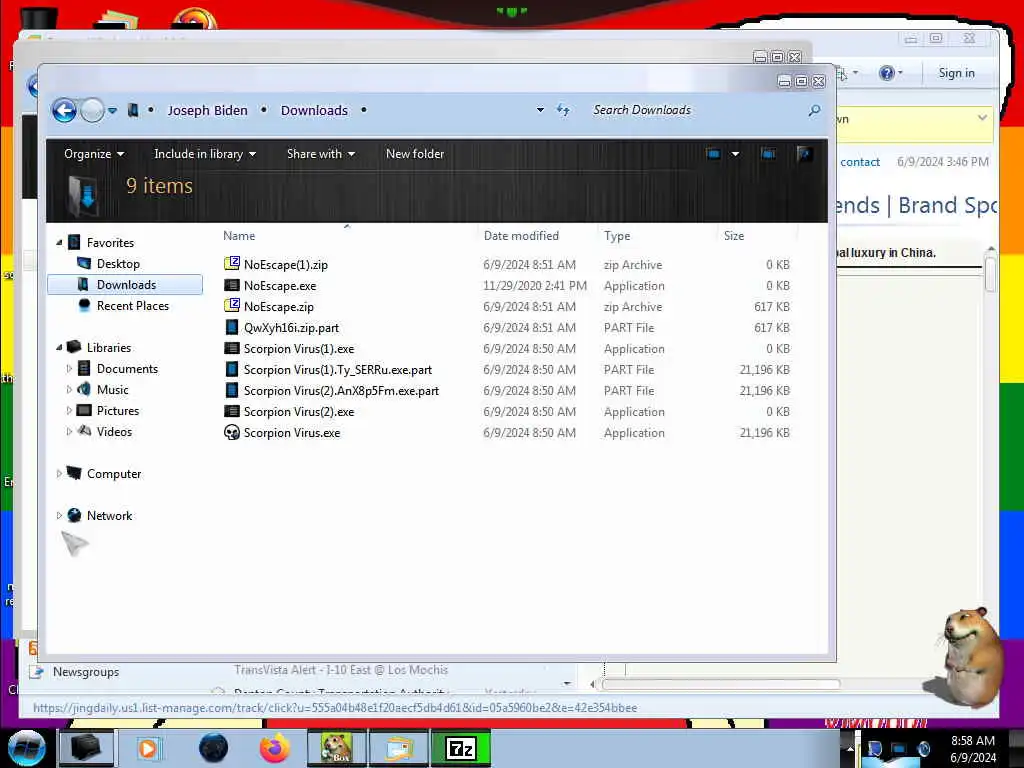The height and width of the screenshot is (768, 1024).
Task: Click the Network globe icon
Action: pyautogui.click(x=74, y=515)
